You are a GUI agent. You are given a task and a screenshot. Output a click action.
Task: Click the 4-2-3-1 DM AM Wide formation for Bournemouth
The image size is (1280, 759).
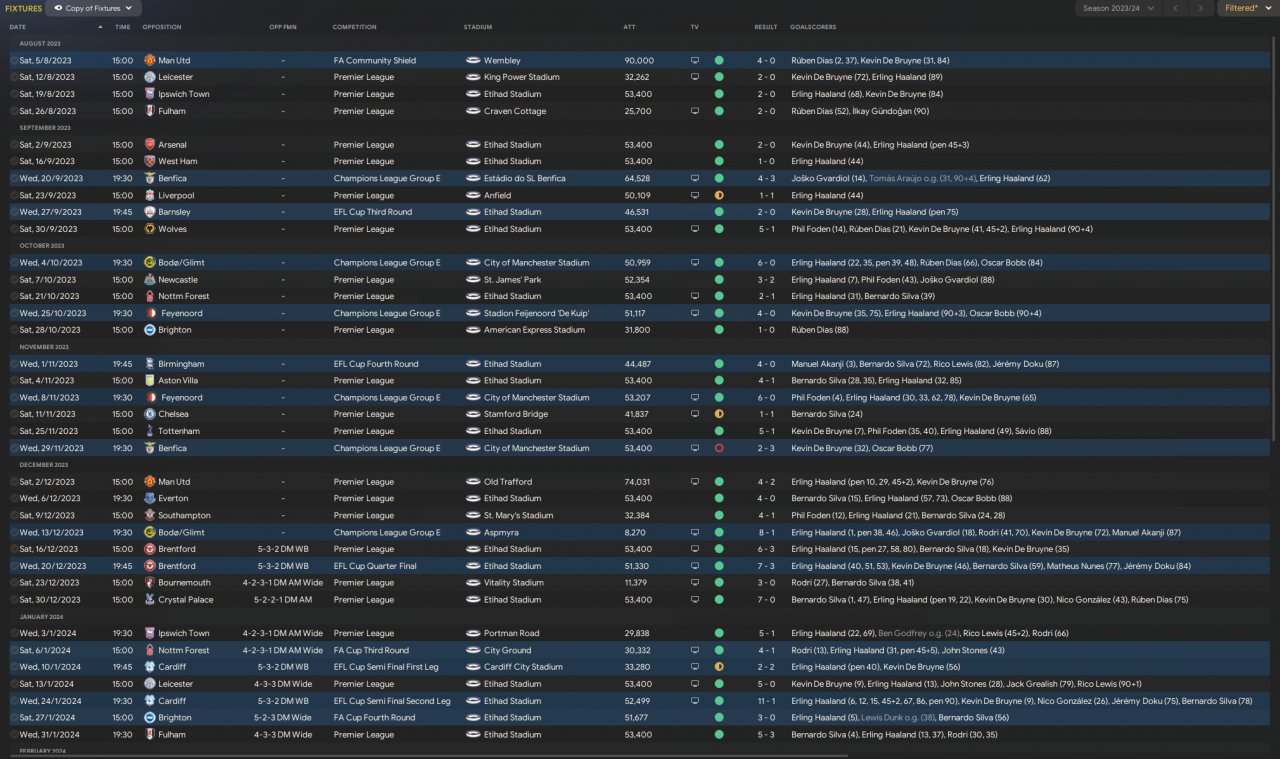(x=283, y=583)
